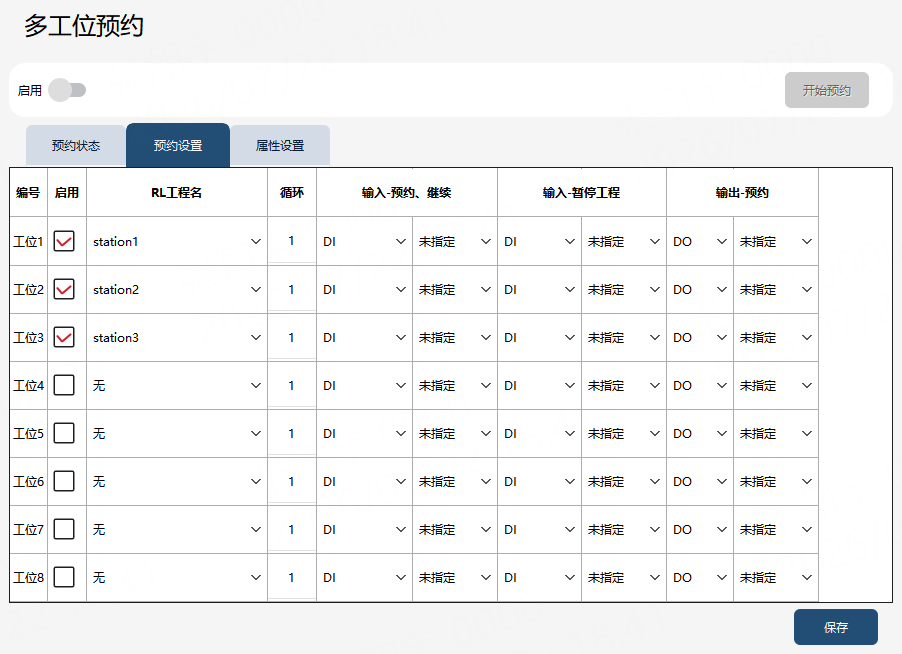Click the 工位4 循环 count field
Viewport: 902px width, 654px height.
[292, 385]
